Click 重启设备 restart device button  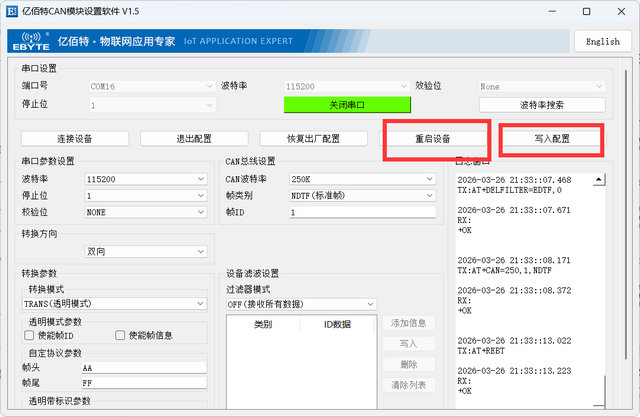point(433,139)
